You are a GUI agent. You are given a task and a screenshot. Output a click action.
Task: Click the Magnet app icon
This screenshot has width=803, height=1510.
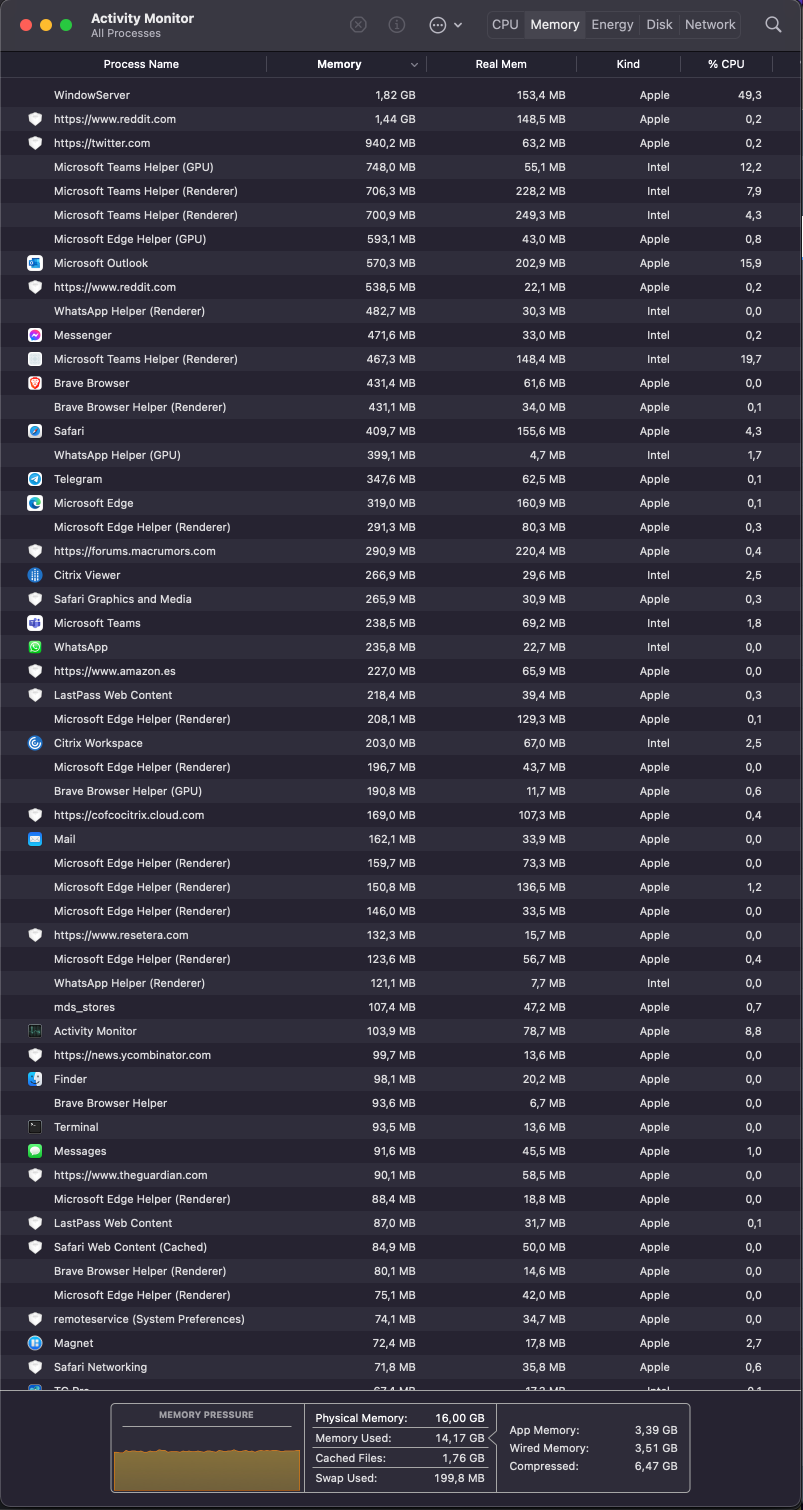pyautogui.click(x=35, y=1343)
